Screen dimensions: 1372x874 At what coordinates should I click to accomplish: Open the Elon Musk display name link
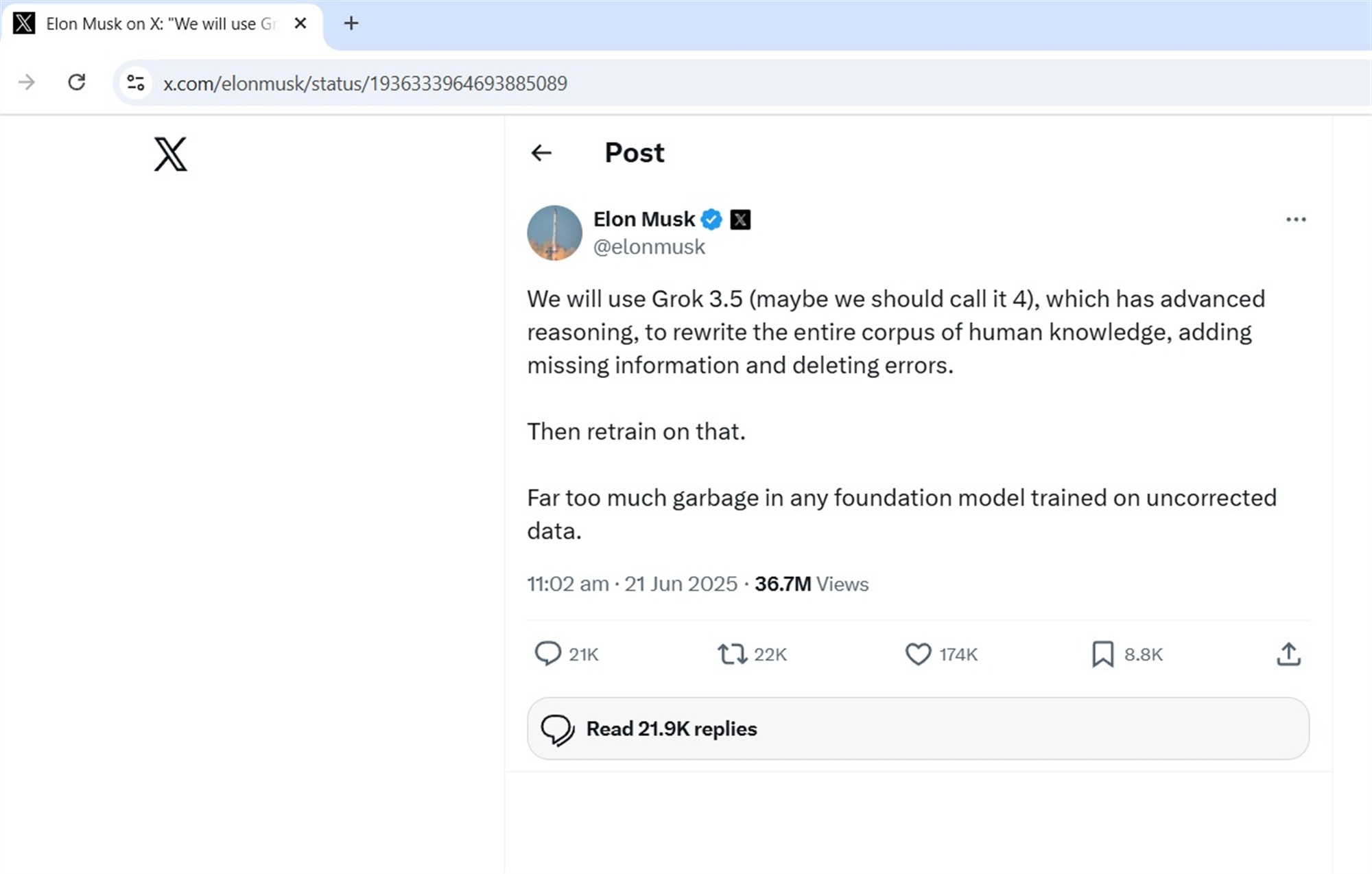coord(643,219)
